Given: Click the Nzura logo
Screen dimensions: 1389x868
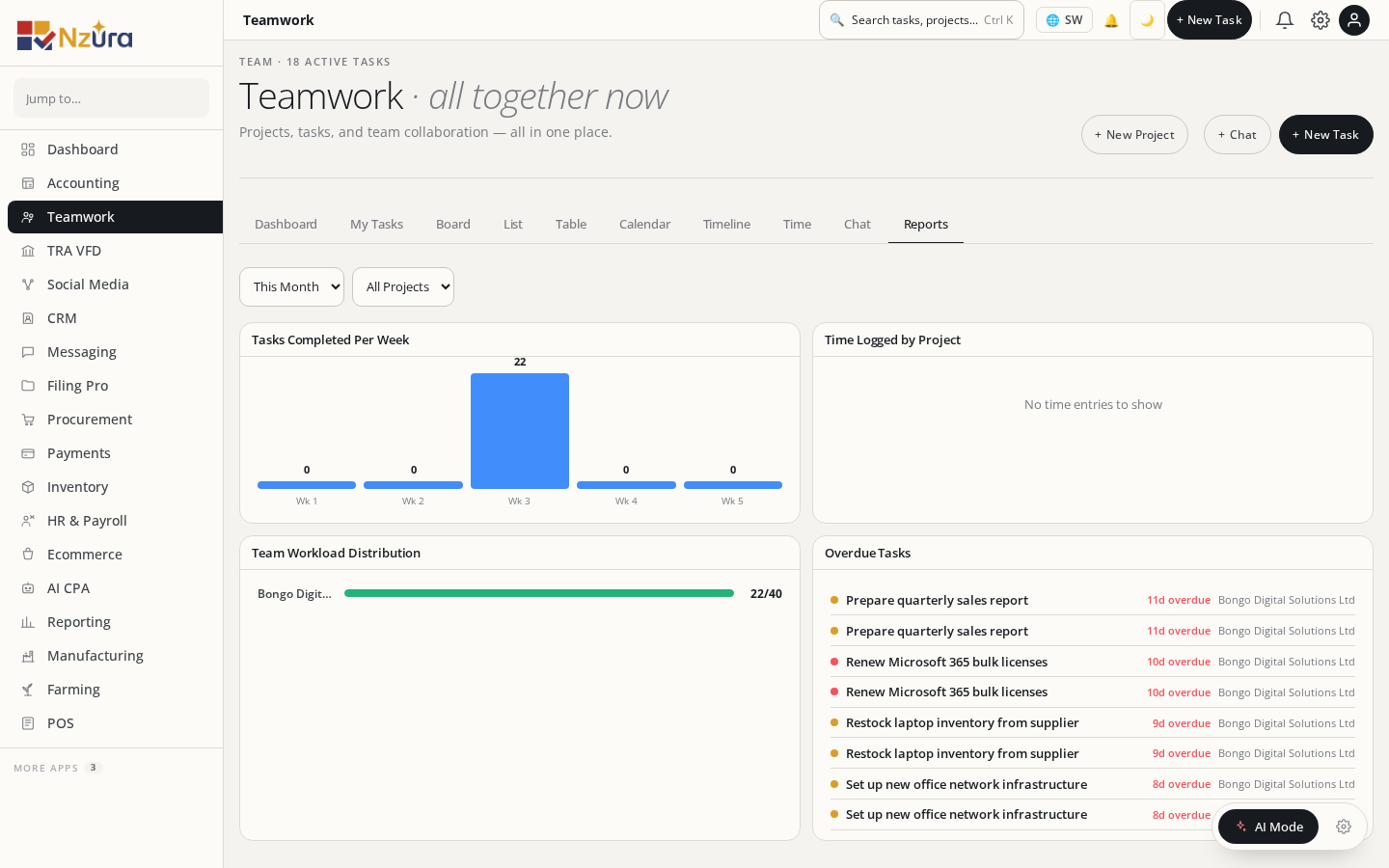Looking at the screenshot, I should click(x=75, y=35).
